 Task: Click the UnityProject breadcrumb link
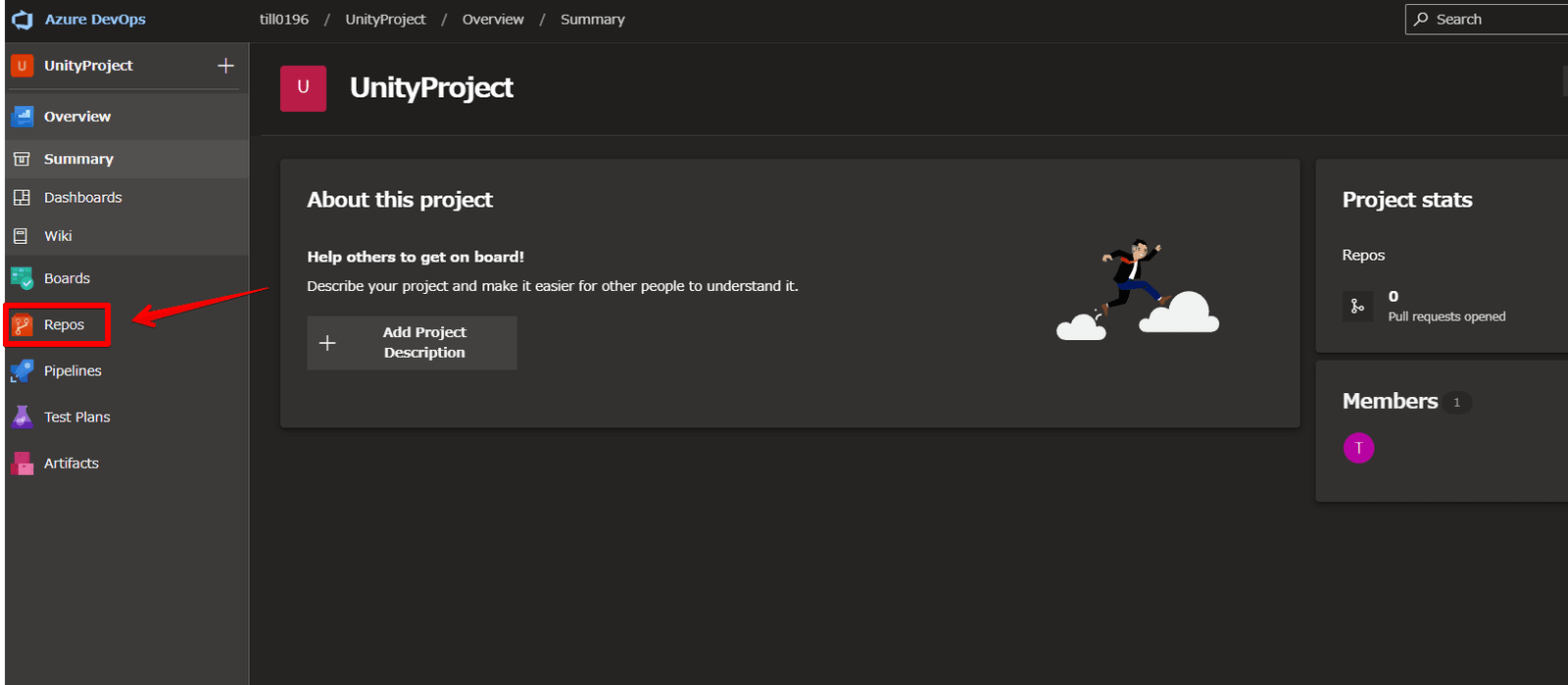[x=385, y=20]
